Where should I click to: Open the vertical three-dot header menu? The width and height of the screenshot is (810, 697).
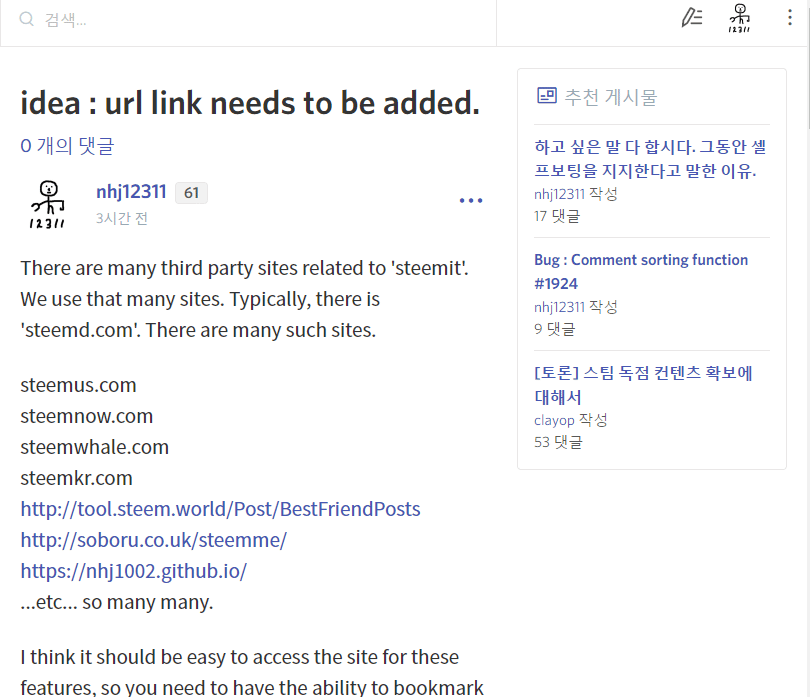790,18
